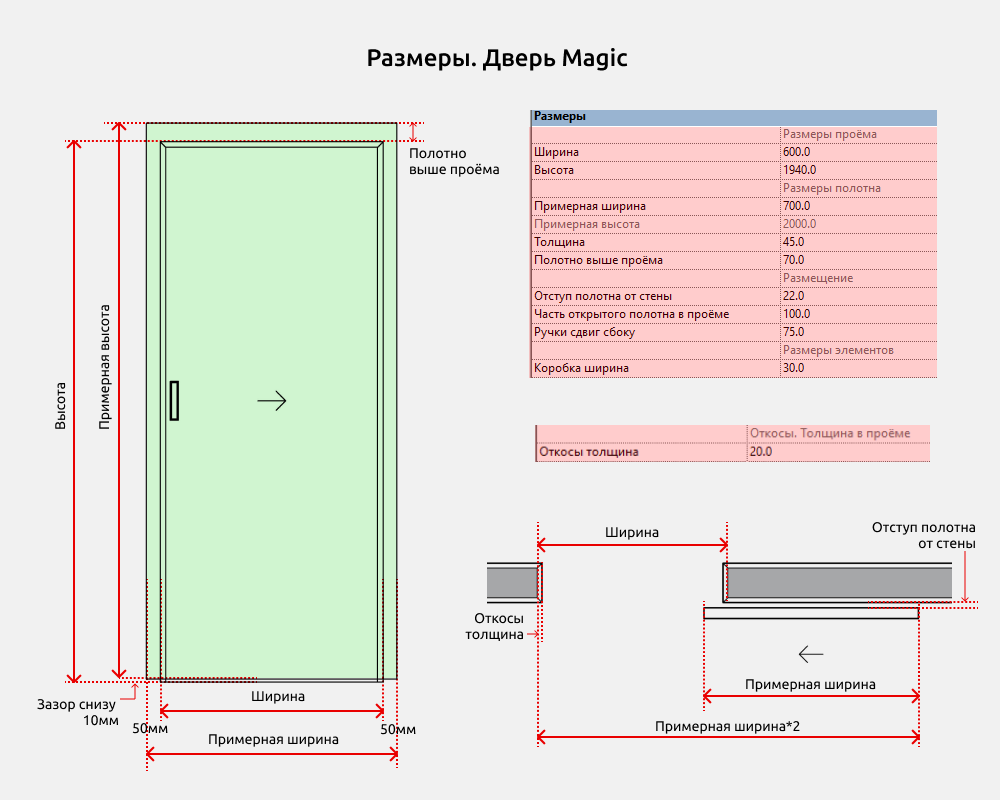Click the 'Коробка ширина' row label
The image size is (1000, 800).
[581, 368]
